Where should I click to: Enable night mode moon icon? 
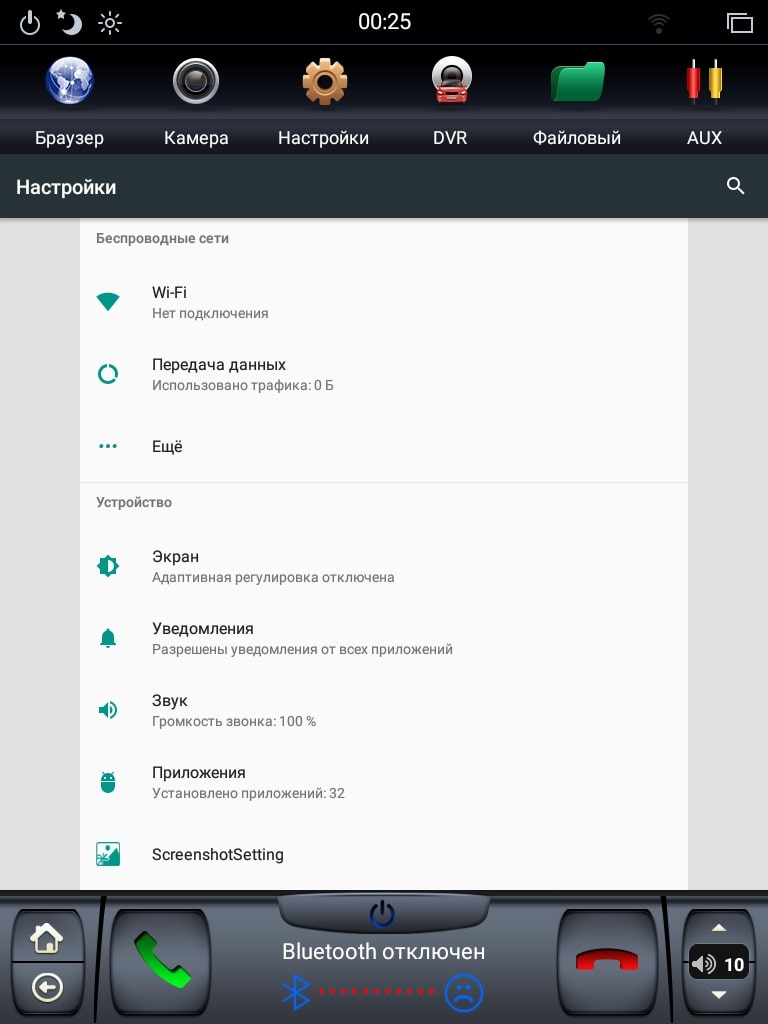(x=69, y=23)
